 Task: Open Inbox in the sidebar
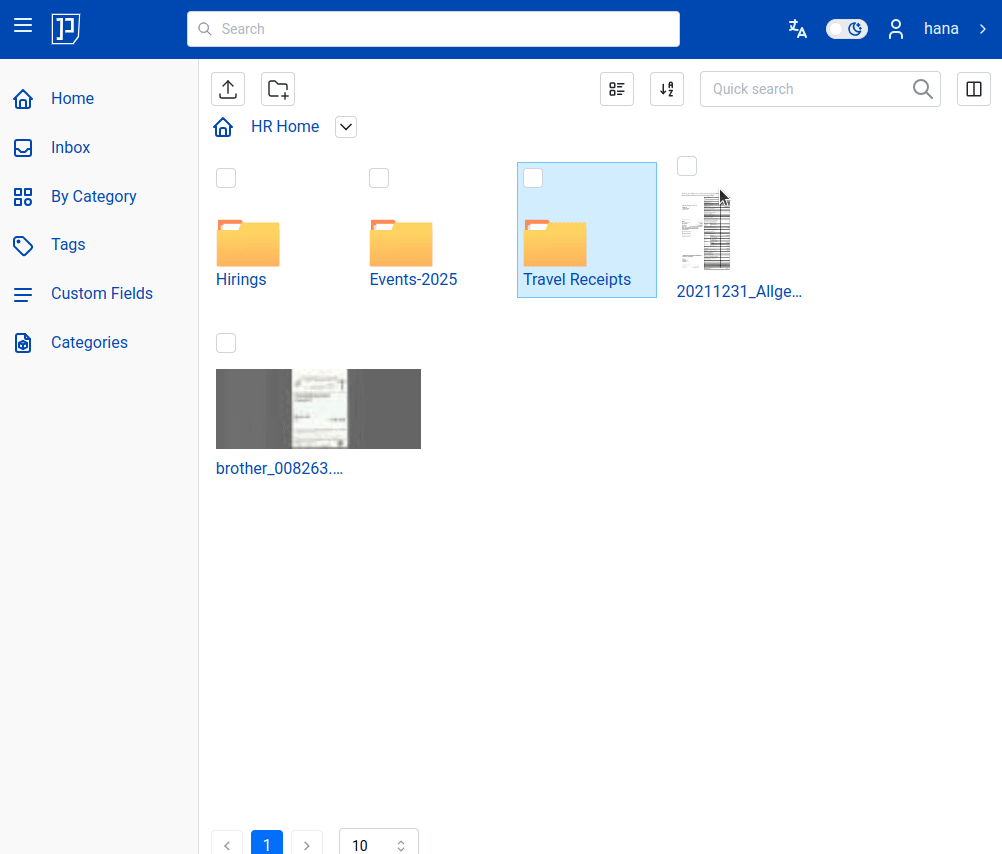[70, 147]
